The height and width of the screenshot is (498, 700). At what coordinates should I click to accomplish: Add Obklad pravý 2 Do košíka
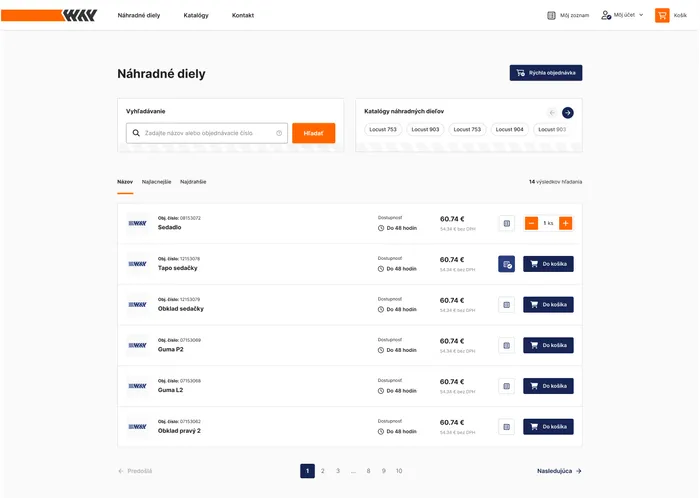548,427
